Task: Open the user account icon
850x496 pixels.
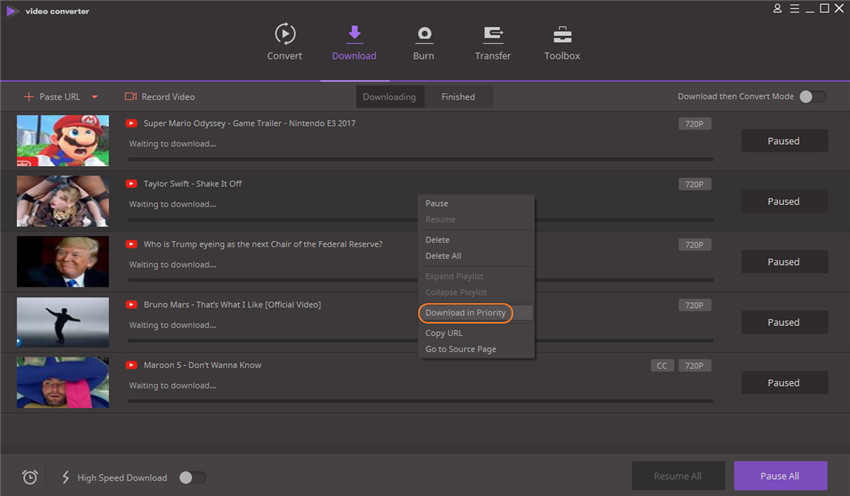Action: click(x=777, y=8)
